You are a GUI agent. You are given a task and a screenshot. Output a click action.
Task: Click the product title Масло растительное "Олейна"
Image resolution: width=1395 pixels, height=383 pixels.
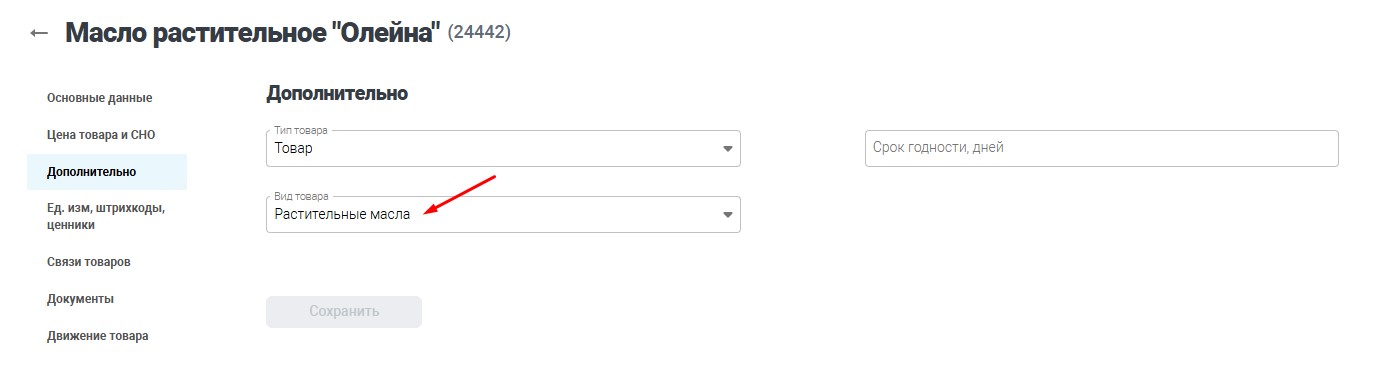tap(253, 33)
